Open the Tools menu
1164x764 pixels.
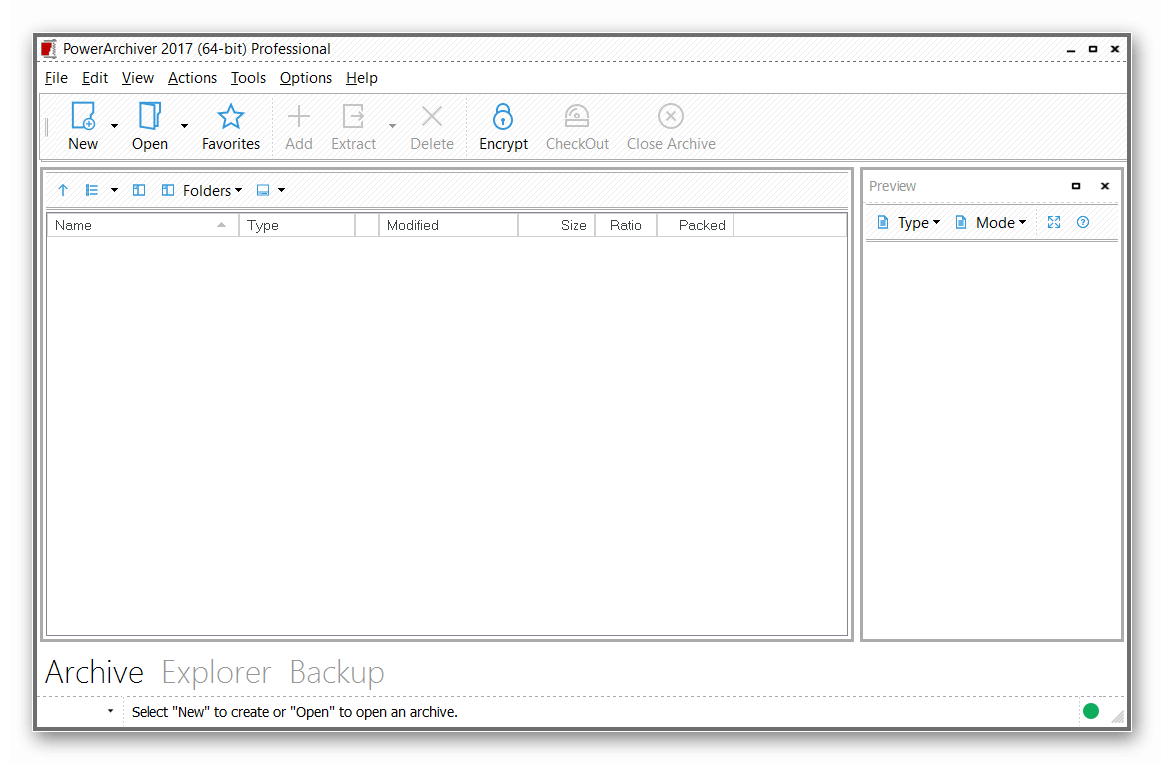pos(248,78)
